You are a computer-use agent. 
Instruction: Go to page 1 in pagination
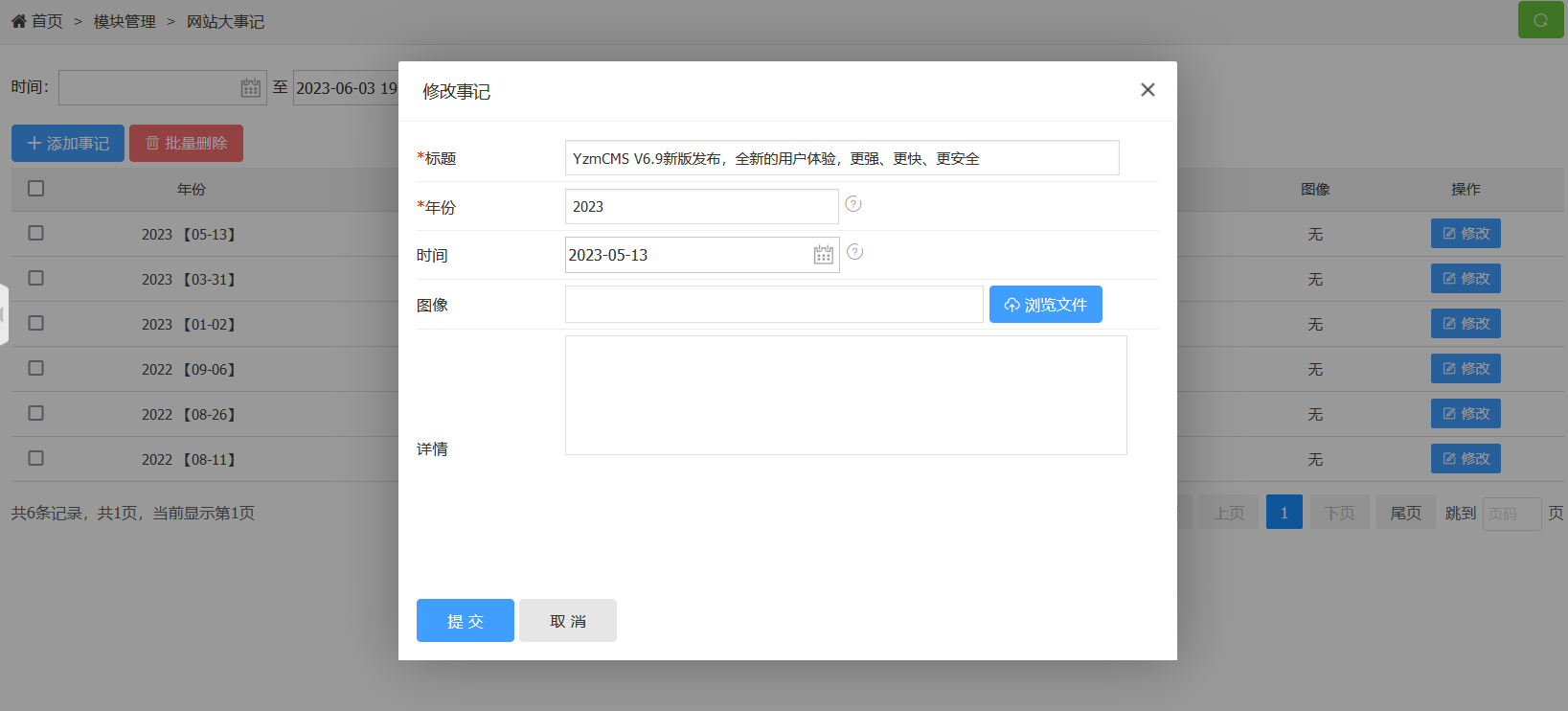pyautogui.click(x=1284, y=513)
